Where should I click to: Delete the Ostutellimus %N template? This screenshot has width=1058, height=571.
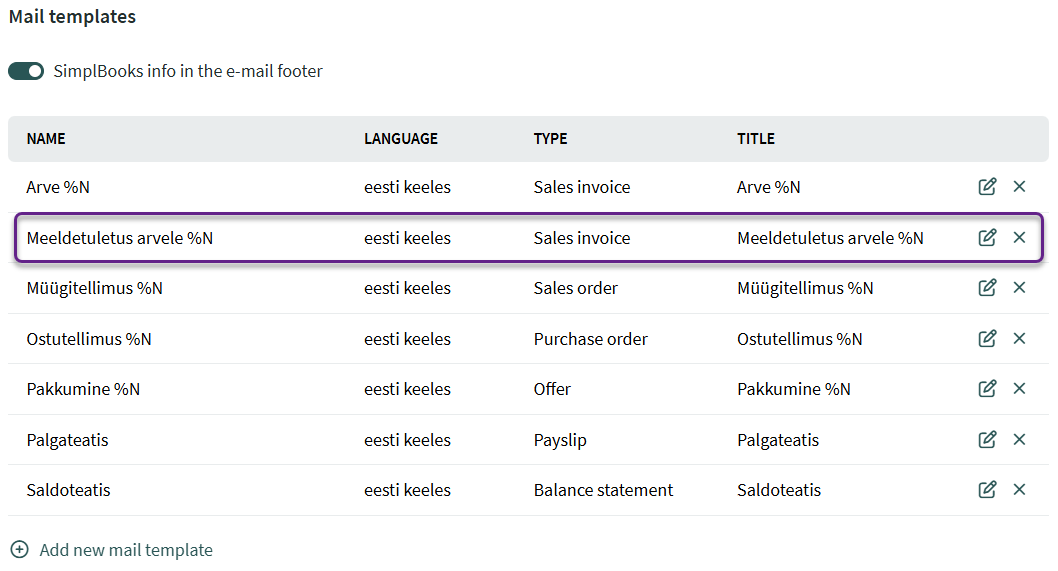pyautogui.click(x=1020, y=337)
